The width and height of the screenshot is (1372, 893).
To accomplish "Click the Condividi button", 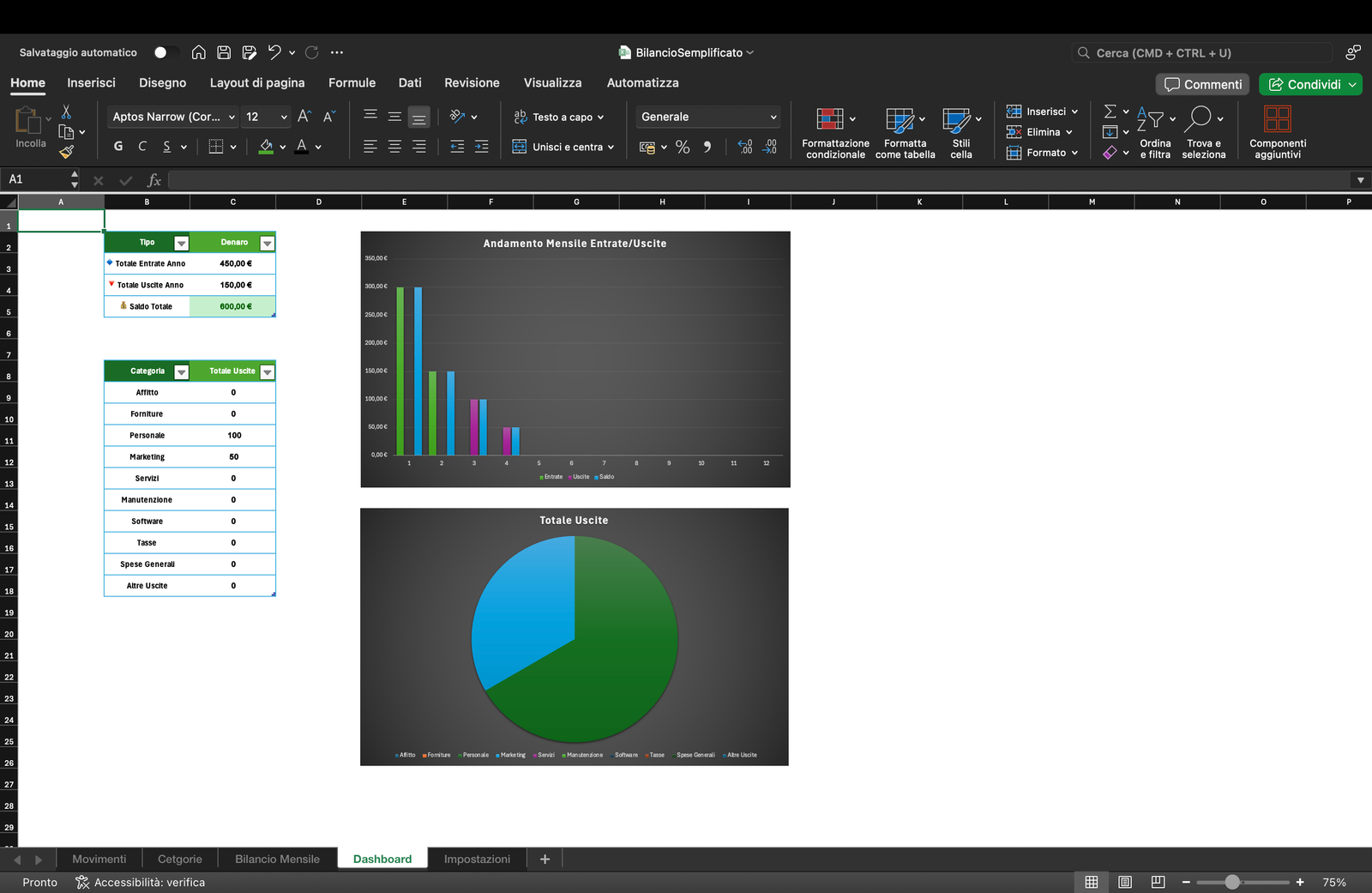I will [x=1304, y=84].
